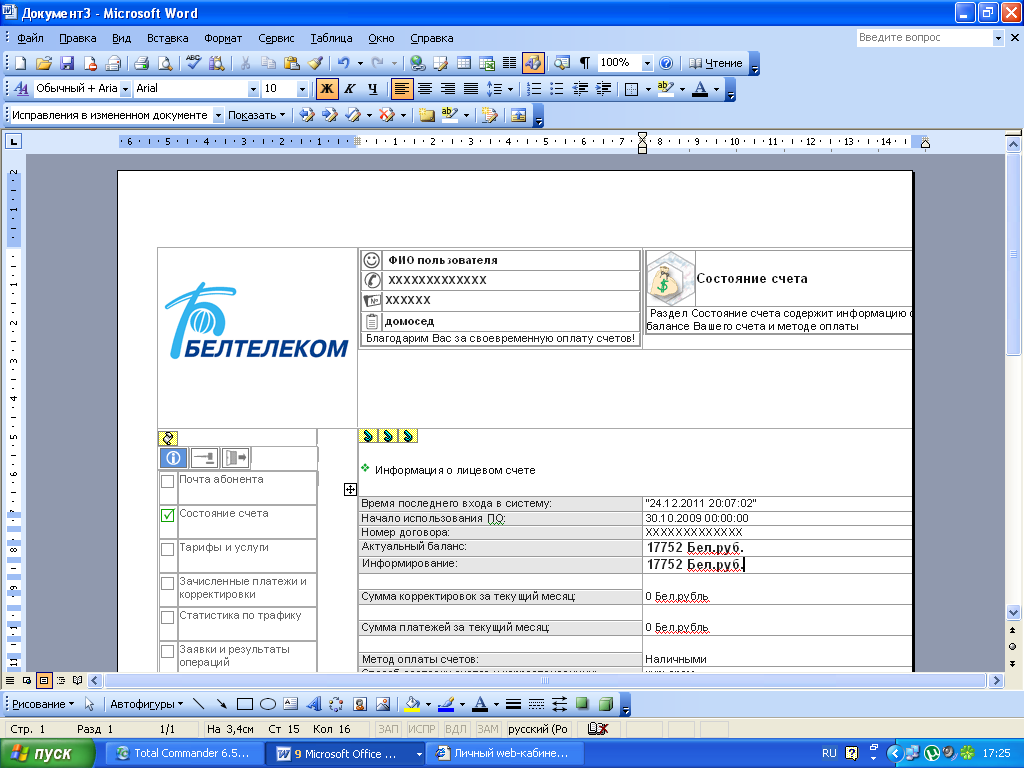Image resolution: width=1024 pixels, height=768 pixels.
Task: Open the Таблица menu
Action: coord(331,38)
